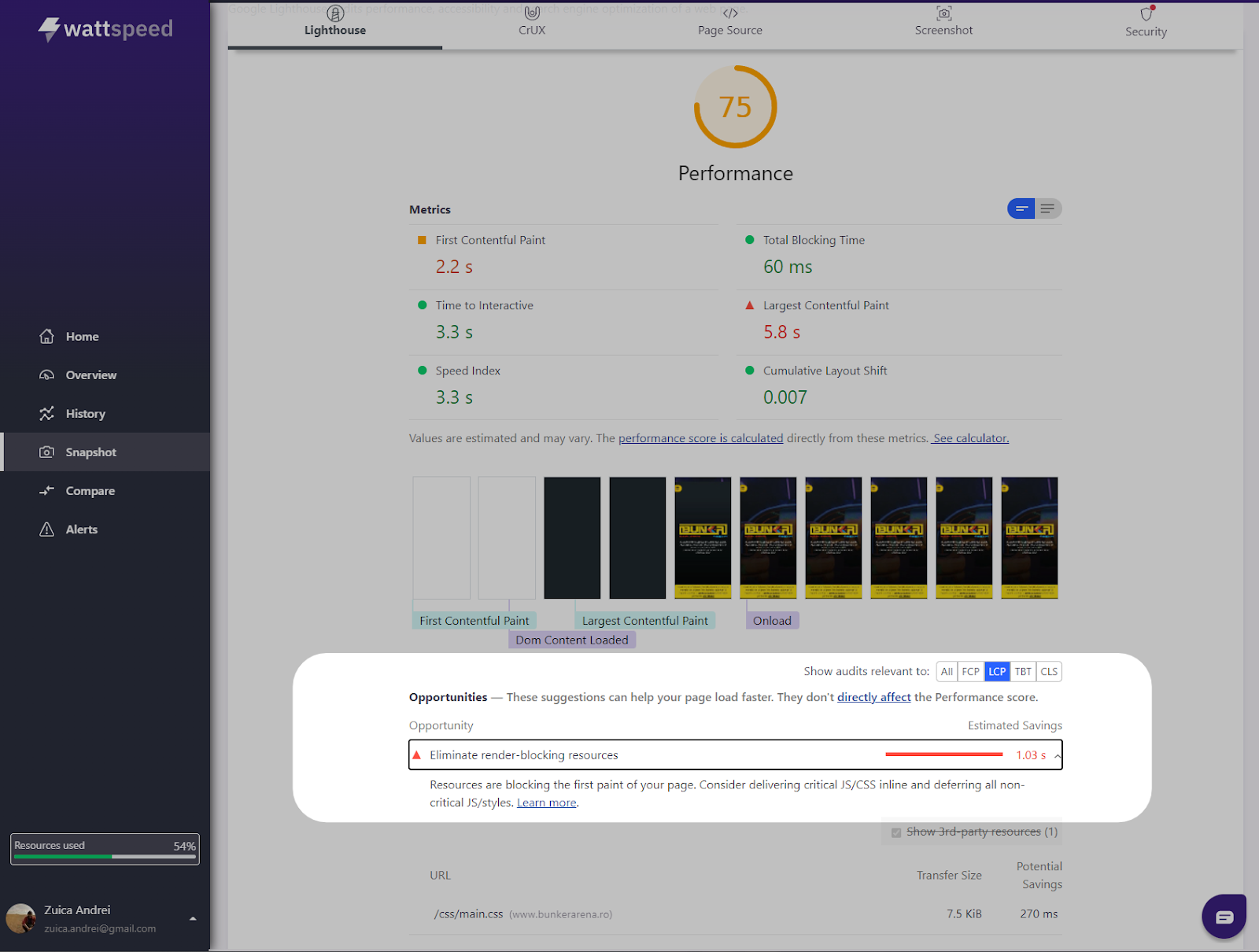Click the wattspeed lightning bolt logo
The height and width of the screenshot is (952, 1259).
pos(49,29)
